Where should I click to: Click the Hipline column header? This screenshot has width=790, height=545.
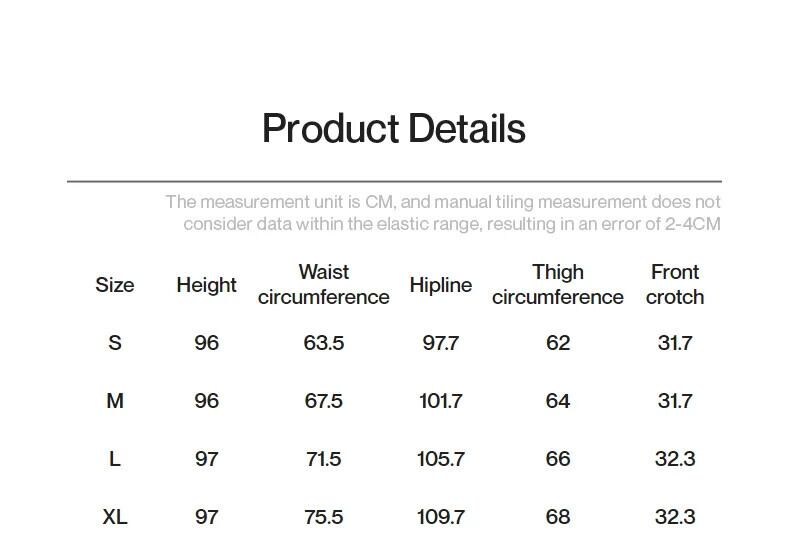click(440, 285)
